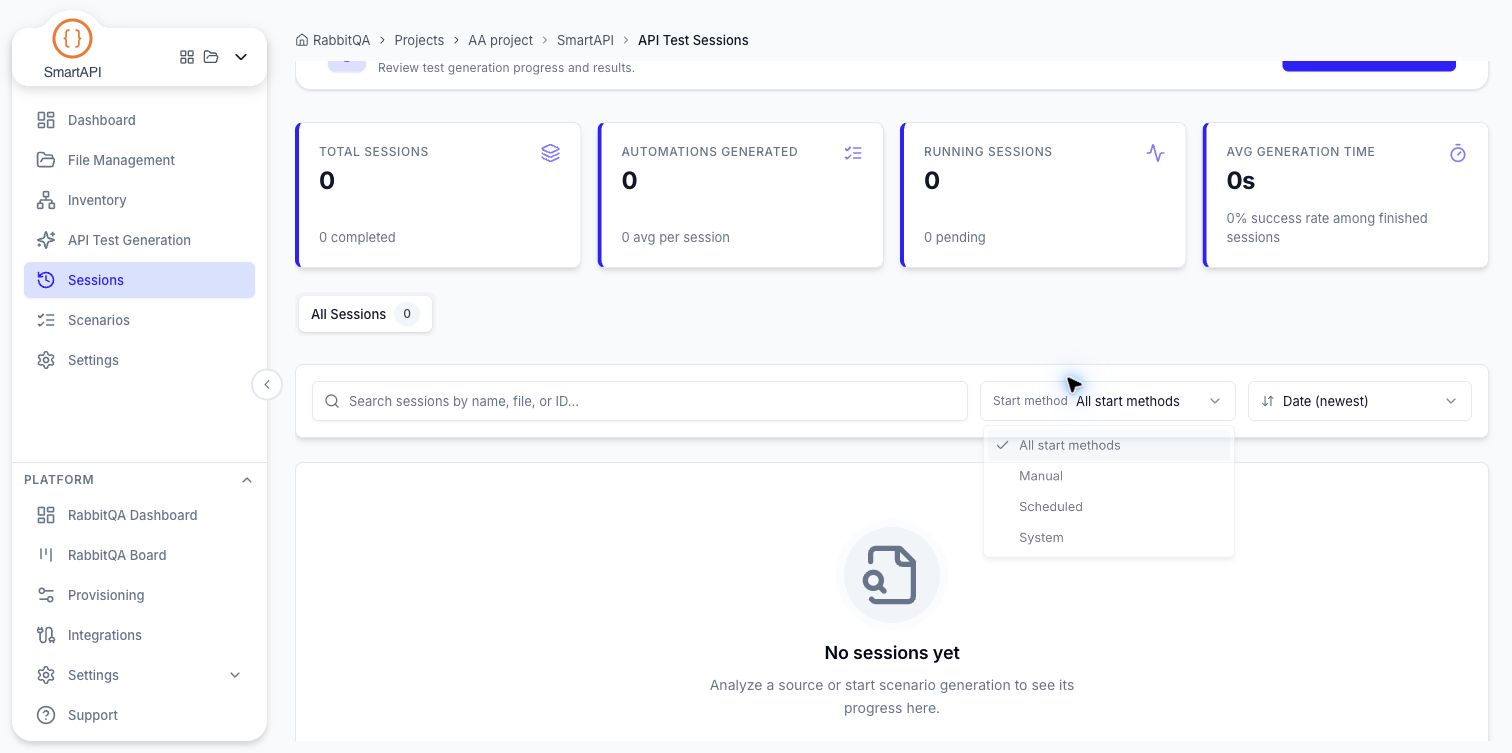1512x753 pixels.
Task: Click the RabbitQA Board icon
Action: (46, 555)
